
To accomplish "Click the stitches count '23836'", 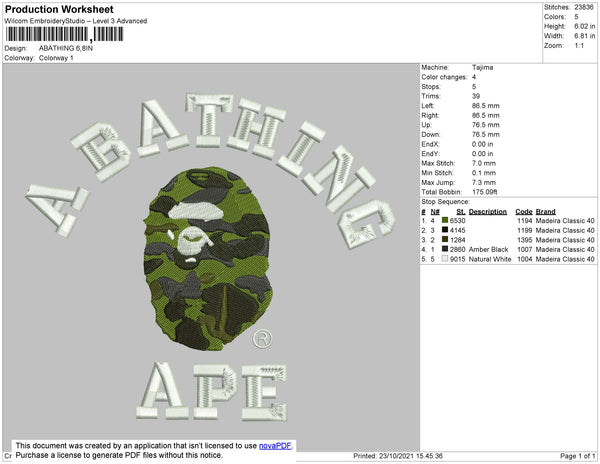I will coord(584,7).
